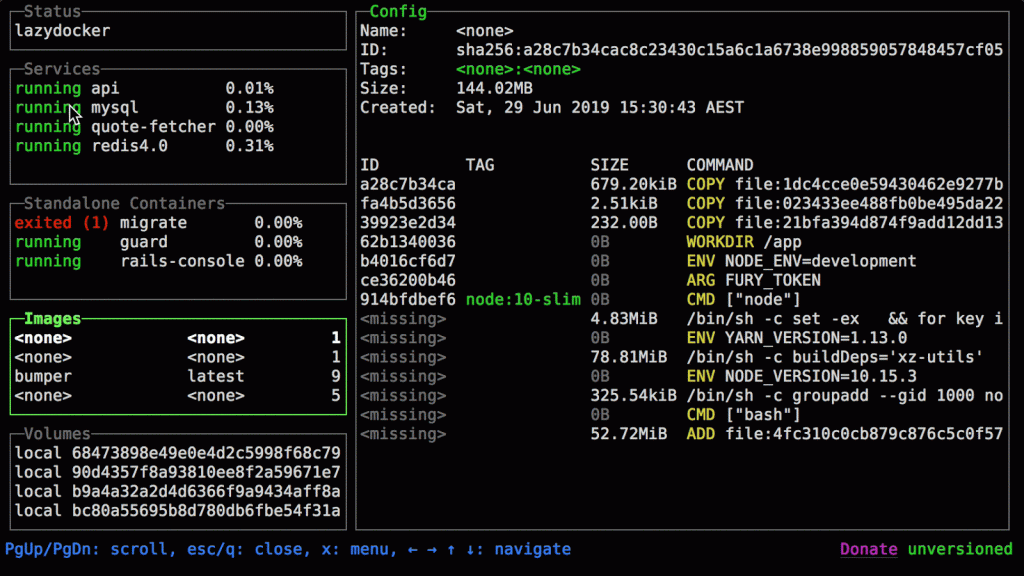
Task: Select volume starting with 90d4357f
Action: point(178,472)
